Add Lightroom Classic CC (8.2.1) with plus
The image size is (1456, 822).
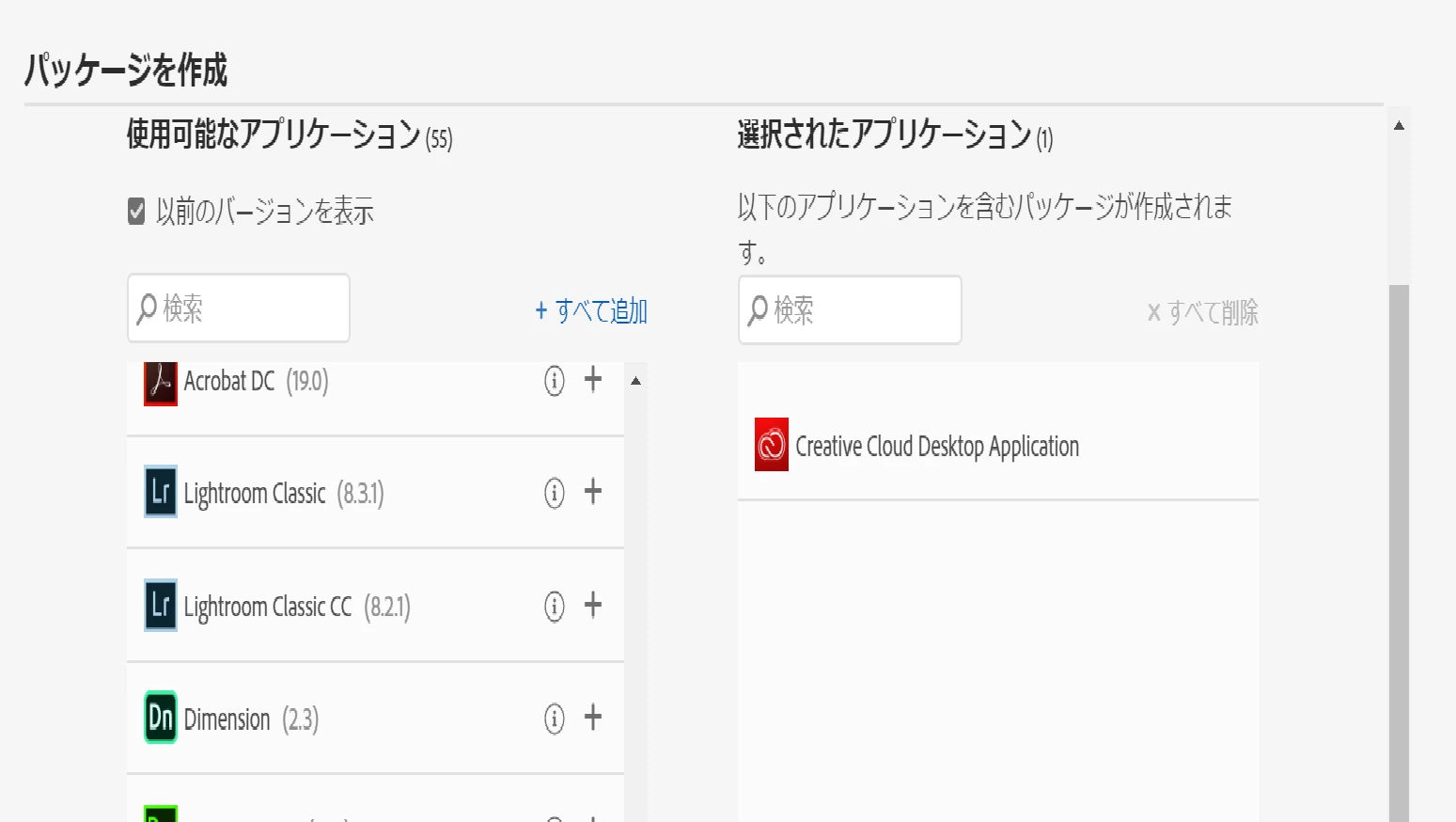click(x=593, y=605)
